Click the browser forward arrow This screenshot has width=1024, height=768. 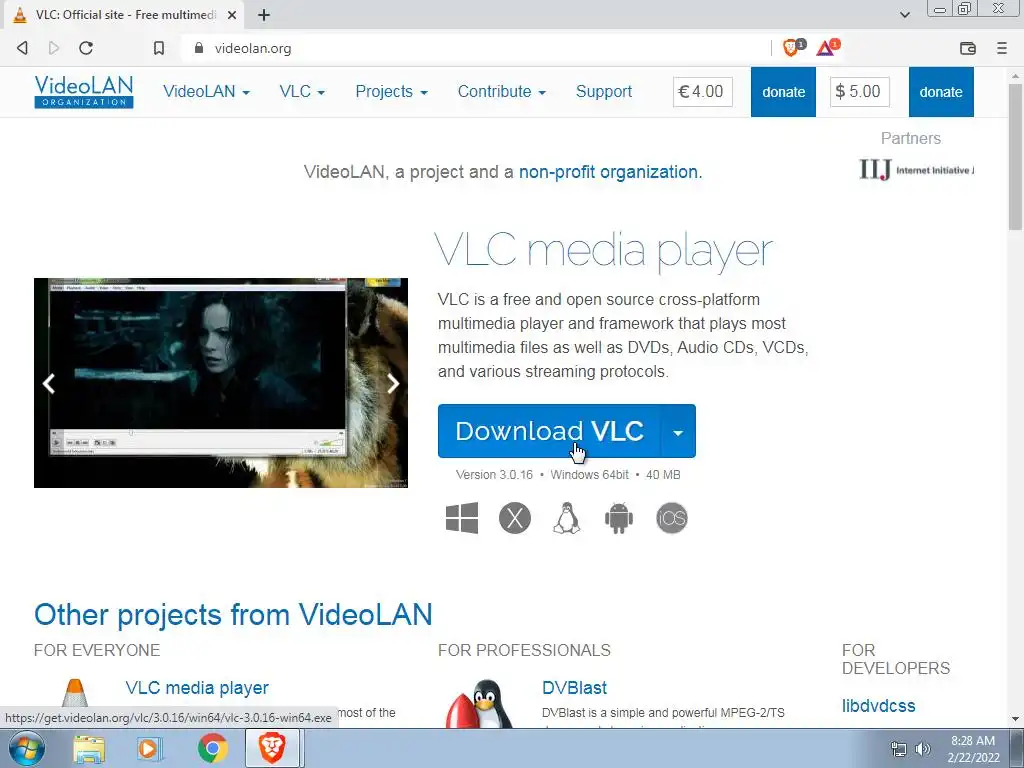click(x=54, y=48)
